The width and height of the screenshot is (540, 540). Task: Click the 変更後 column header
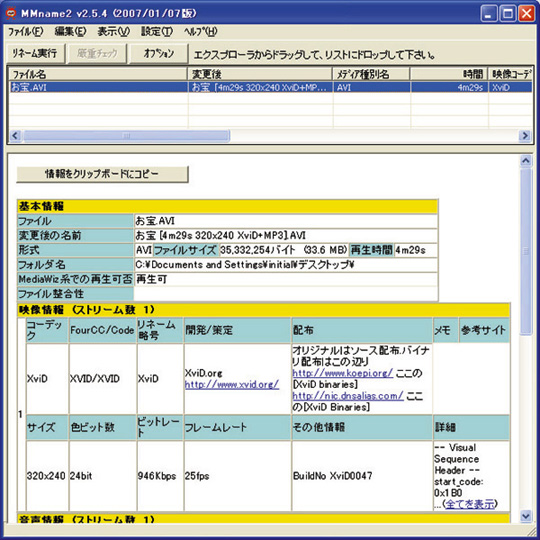(x=260, y=74)
